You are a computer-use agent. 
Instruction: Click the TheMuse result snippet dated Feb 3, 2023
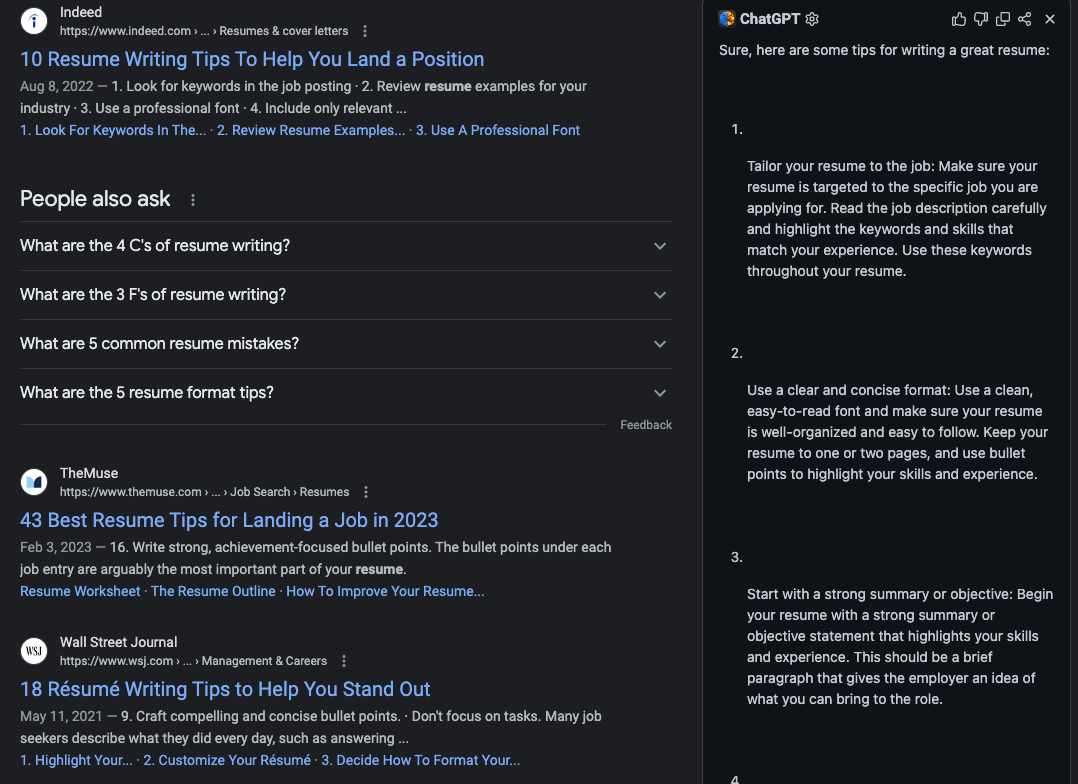click(316, 558)
